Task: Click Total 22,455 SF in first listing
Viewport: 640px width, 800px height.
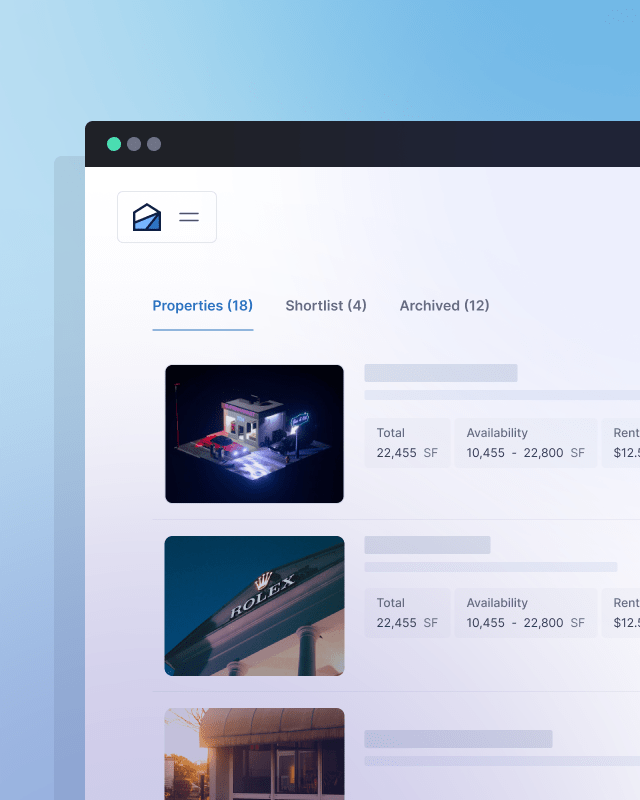Action: (407, 443)
